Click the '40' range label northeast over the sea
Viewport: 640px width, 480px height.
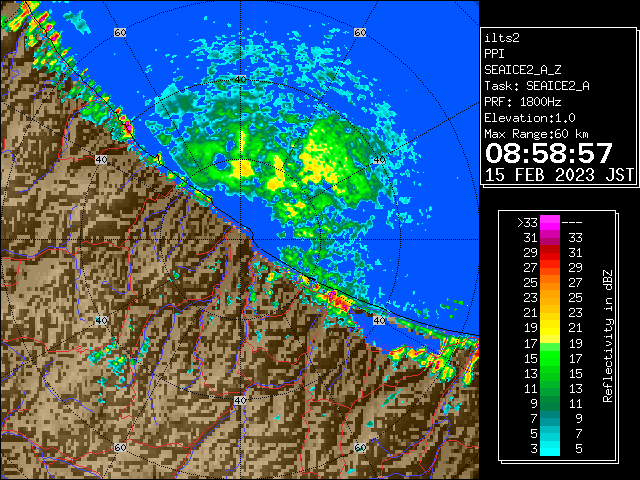(x=379, y=160)
